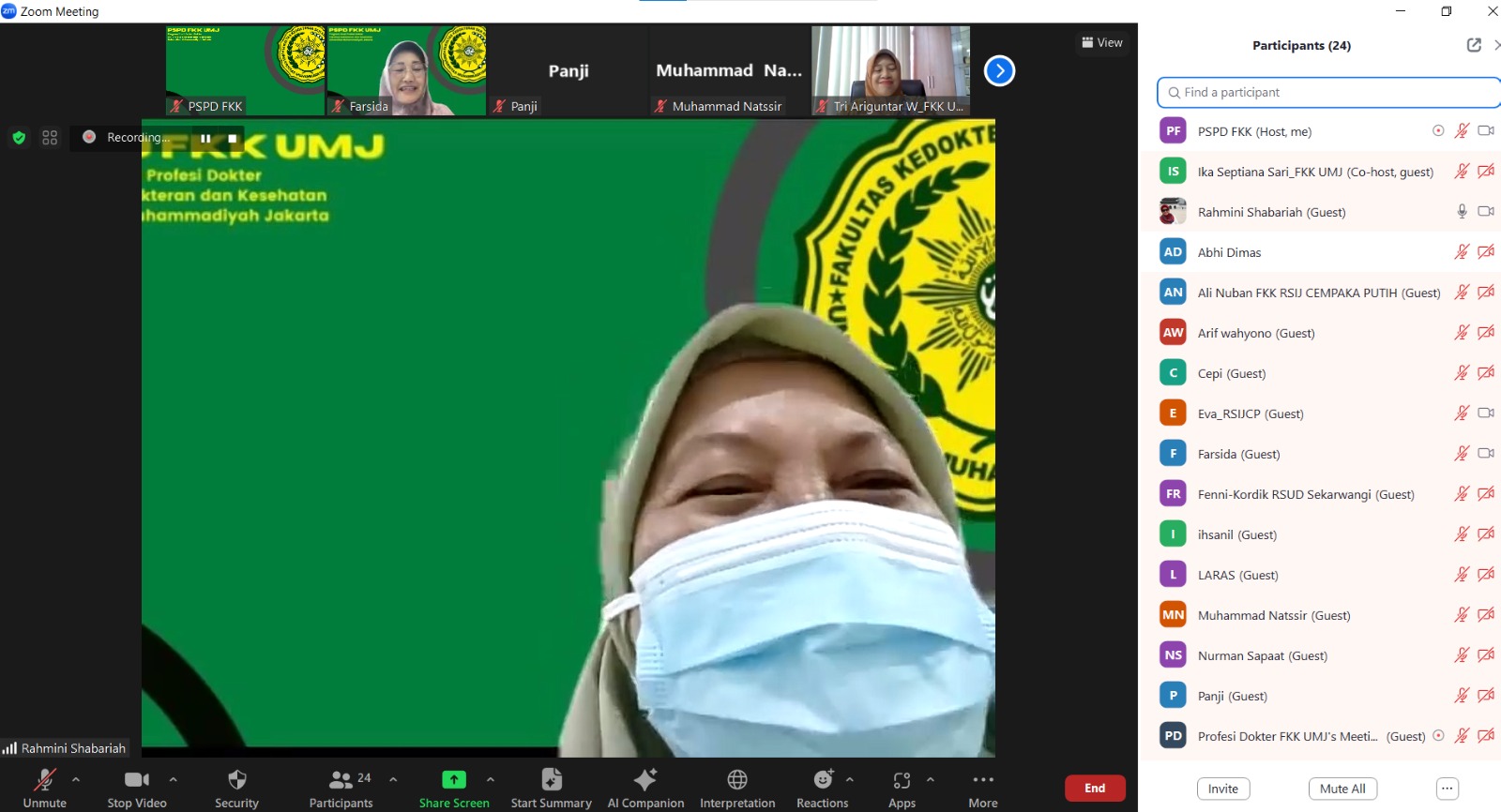1501x812 pixels.
Task: Click video-off icon for Cepi
Action: click(1486, 373)
